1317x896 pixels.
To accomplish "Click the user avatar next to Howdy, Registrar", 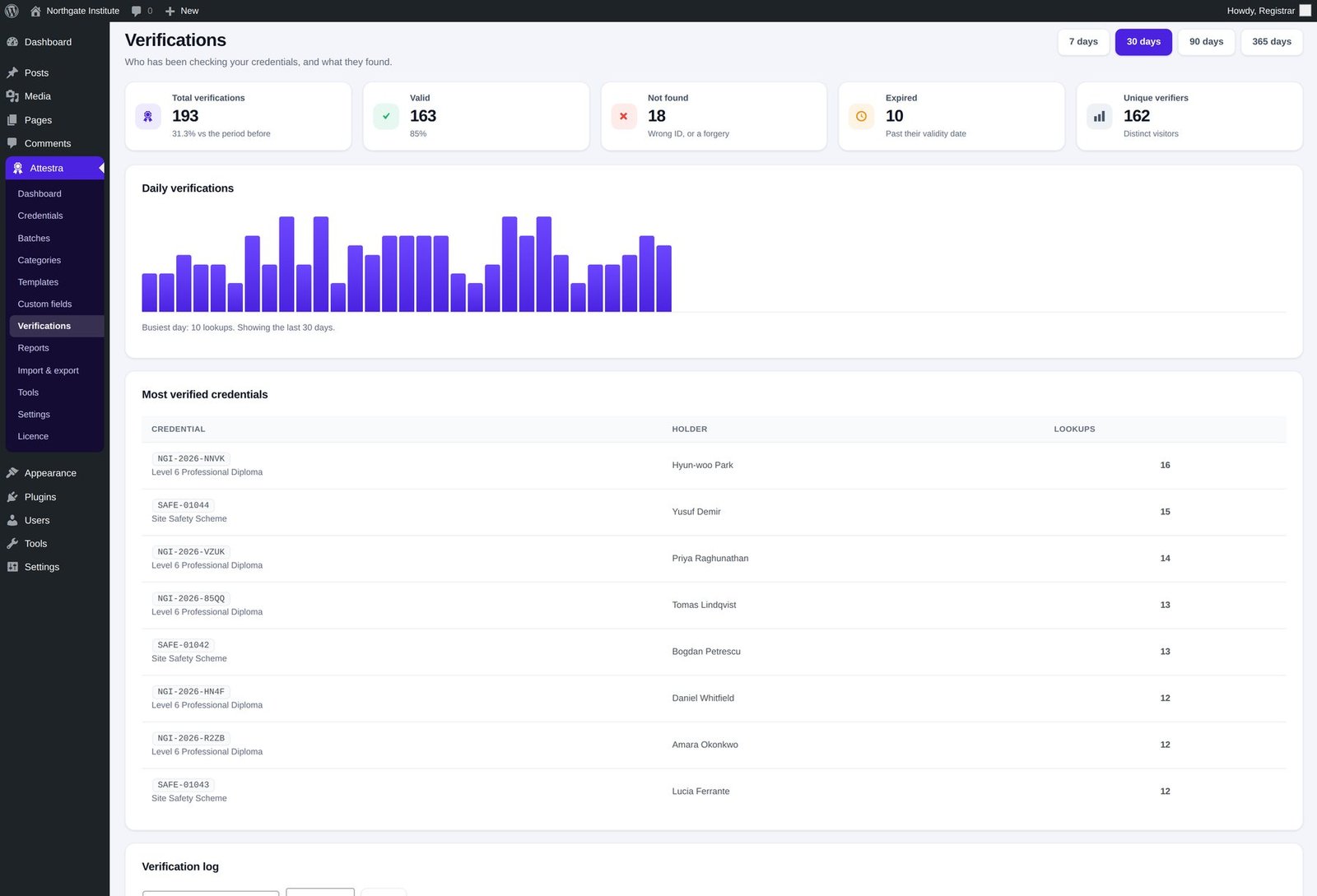I will (1305, 11).
